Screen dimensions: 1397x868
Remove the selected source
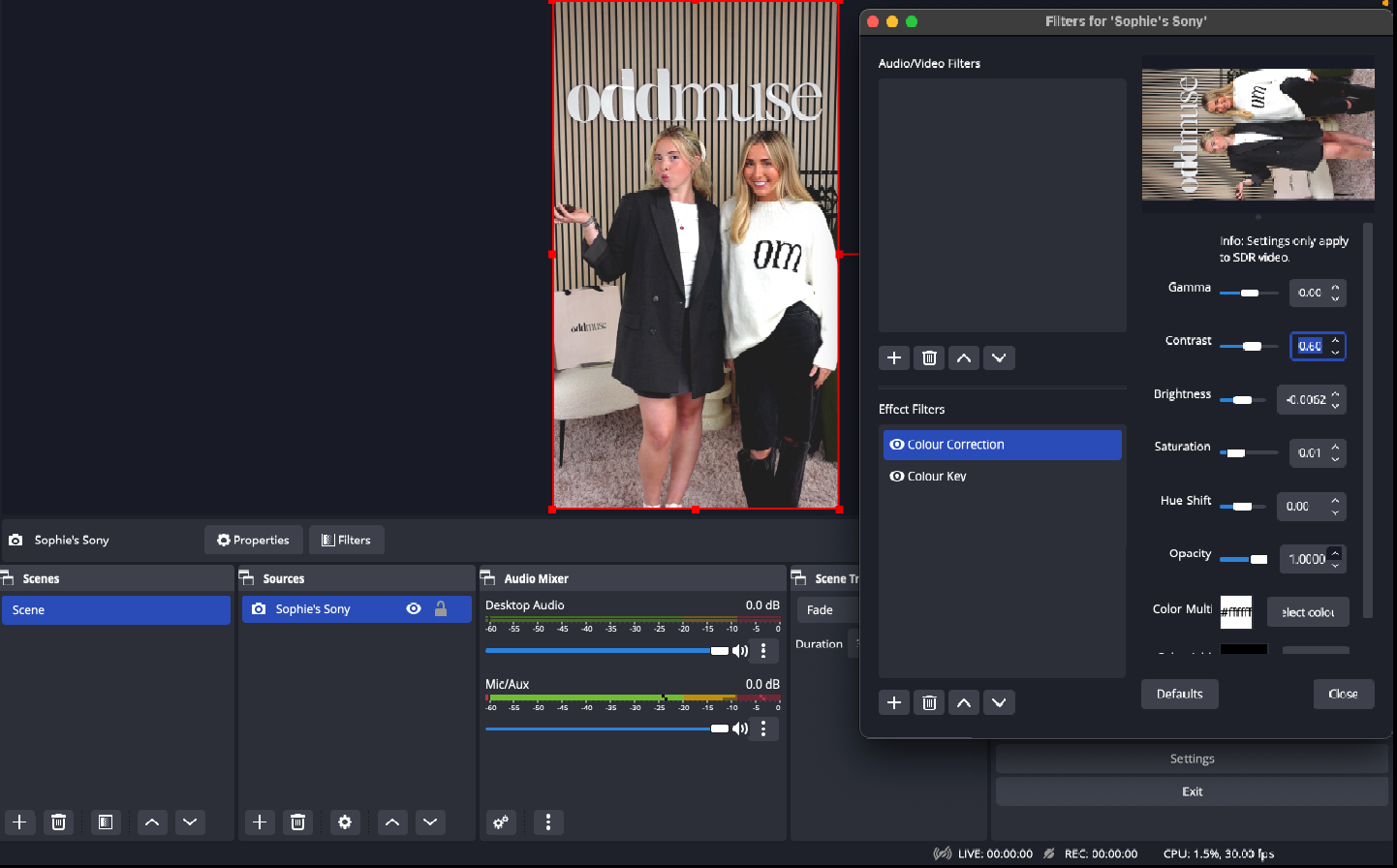[x=297, y=822]
